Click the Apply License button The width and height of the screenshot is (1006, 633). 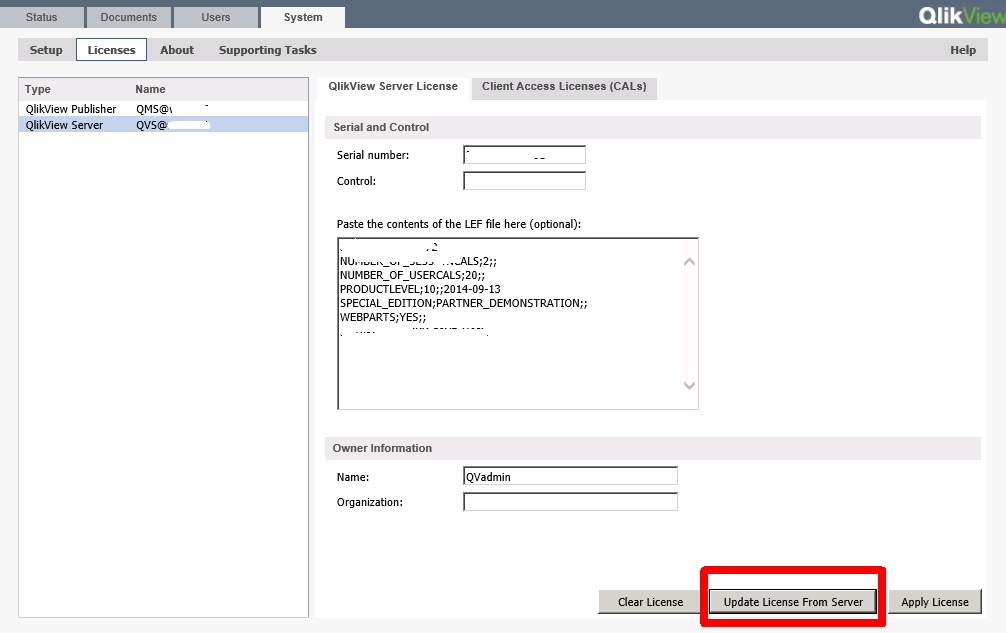pos(934,602)
